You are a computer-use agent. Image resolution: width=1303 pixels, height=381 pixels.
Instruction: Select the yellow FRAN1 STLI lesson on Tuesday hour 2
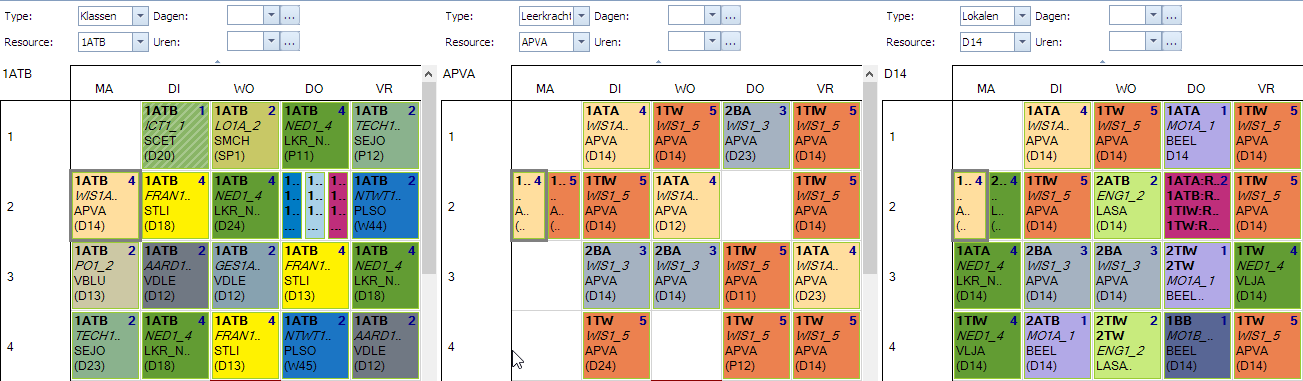[x=175, y=206]
